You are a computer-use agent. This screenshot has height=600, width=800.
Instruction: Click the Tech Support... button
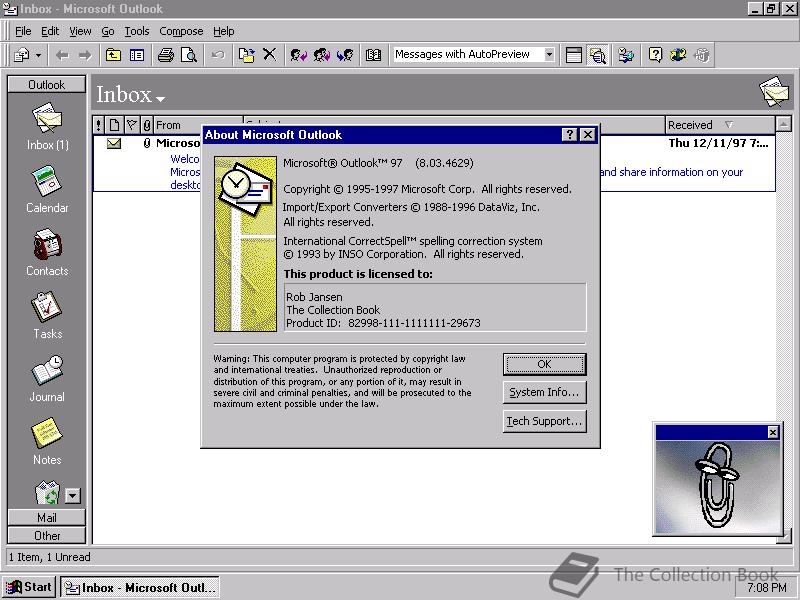coord(544,421)
